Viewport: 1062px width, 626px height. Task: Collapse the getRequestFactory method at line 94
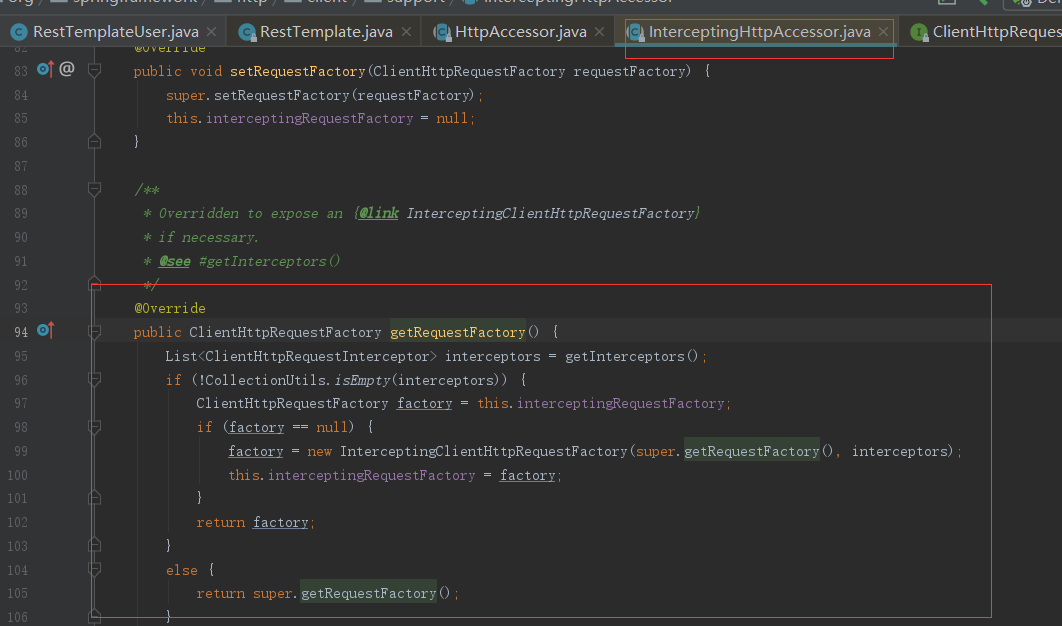[x=95, y=332]
